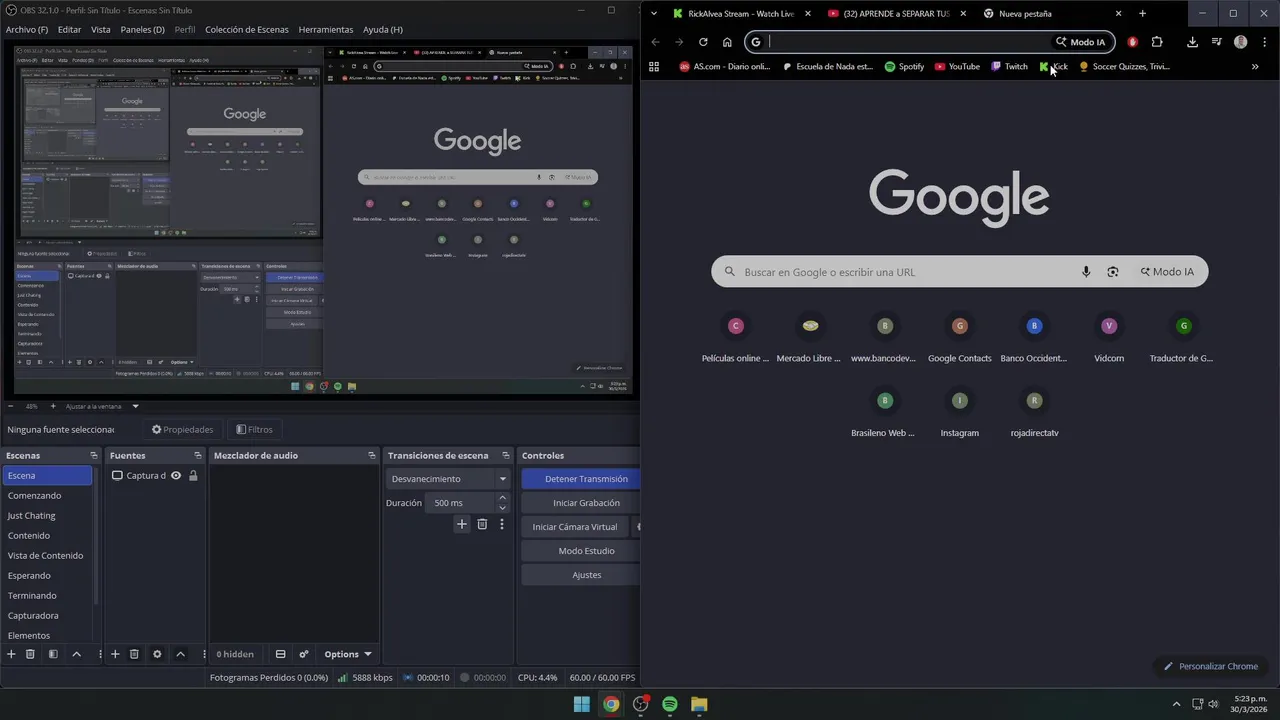
Task: Open Herramientas menu in OBS
Action: click(326, 30)
